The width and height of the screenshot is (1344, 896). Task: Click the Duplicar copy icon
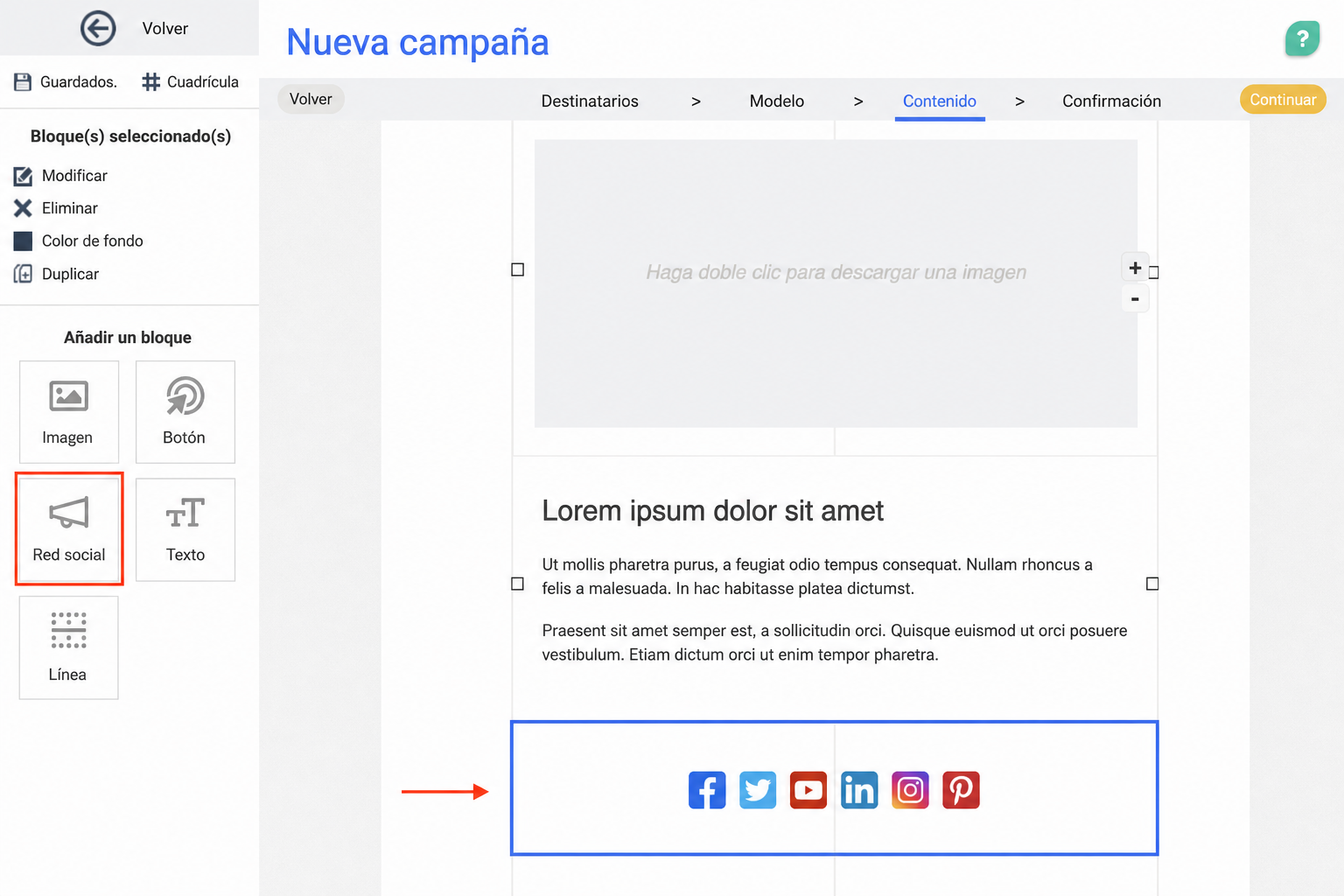coord(23,274)
